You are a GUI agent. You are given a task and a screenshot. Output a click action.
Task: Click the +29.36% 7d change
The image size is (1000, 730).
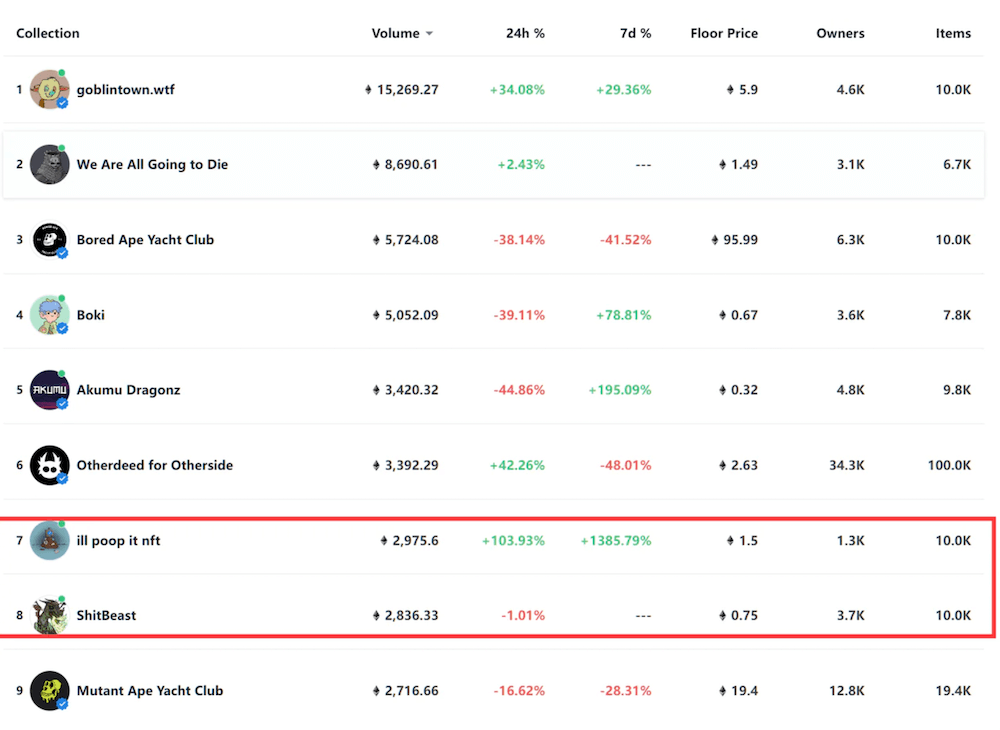(x=624, y=90)
